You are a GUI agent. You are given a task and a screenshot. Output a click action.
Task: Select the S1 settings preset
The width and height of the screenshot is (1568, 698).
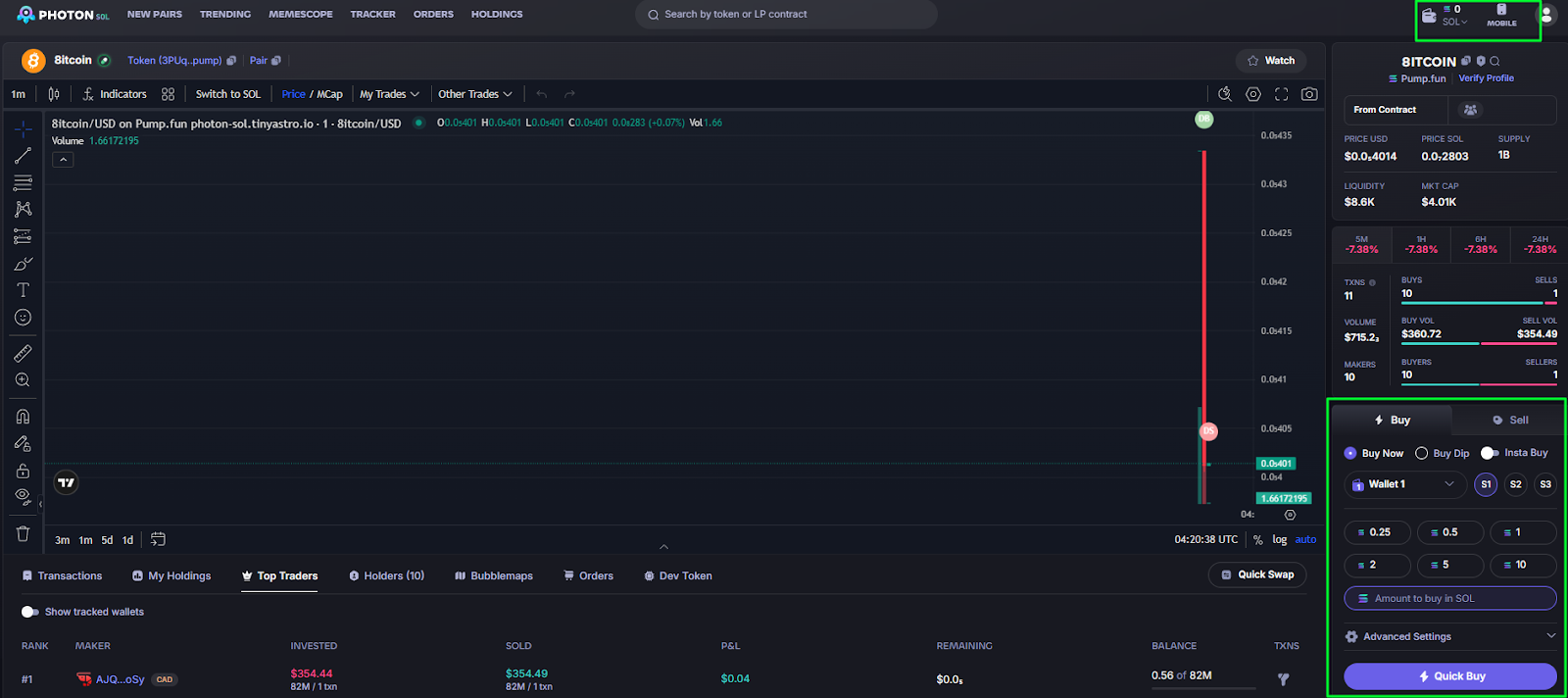(1486, 484)
